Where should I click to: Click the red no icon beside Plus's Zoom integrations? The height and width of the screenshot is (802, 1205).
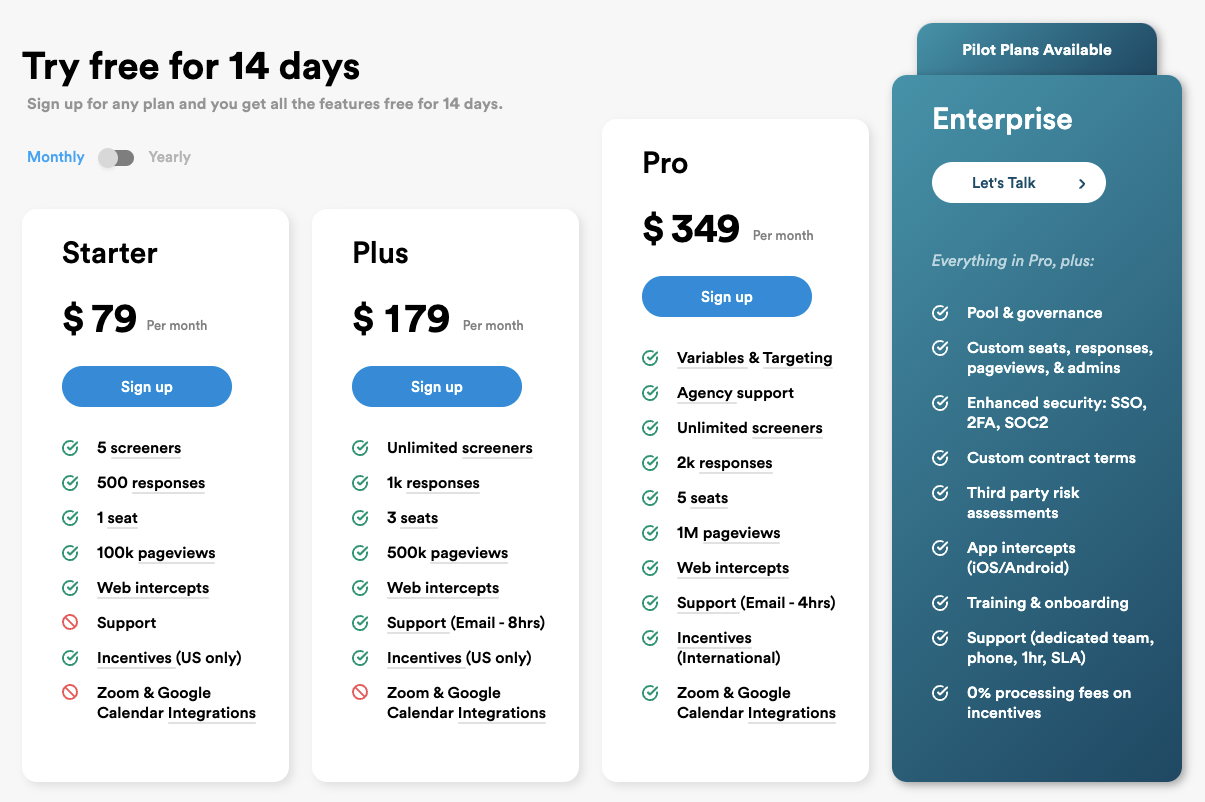[360, 693]
